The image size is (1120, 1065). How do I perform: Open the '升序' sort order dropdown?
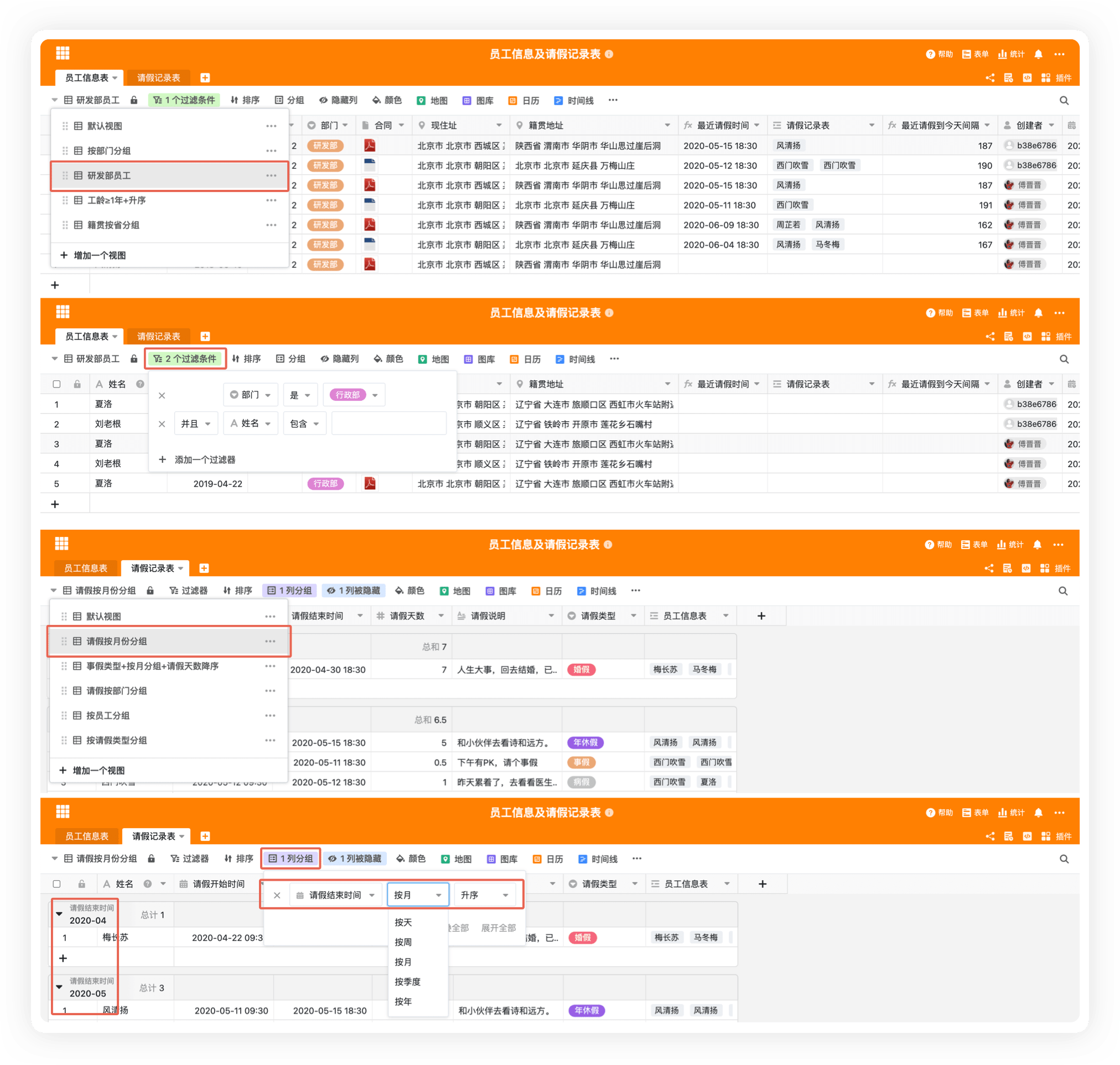484,895
